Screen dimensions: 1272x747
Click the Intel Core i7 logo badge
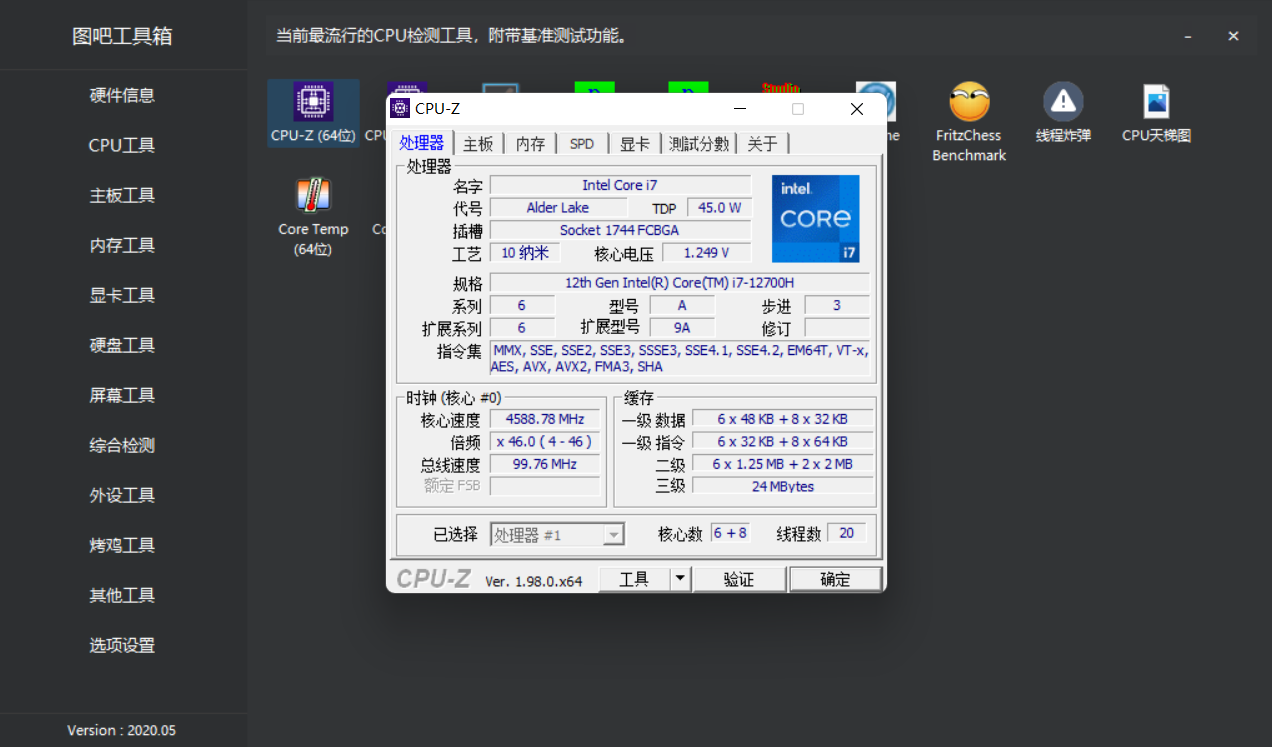point(815,219)
